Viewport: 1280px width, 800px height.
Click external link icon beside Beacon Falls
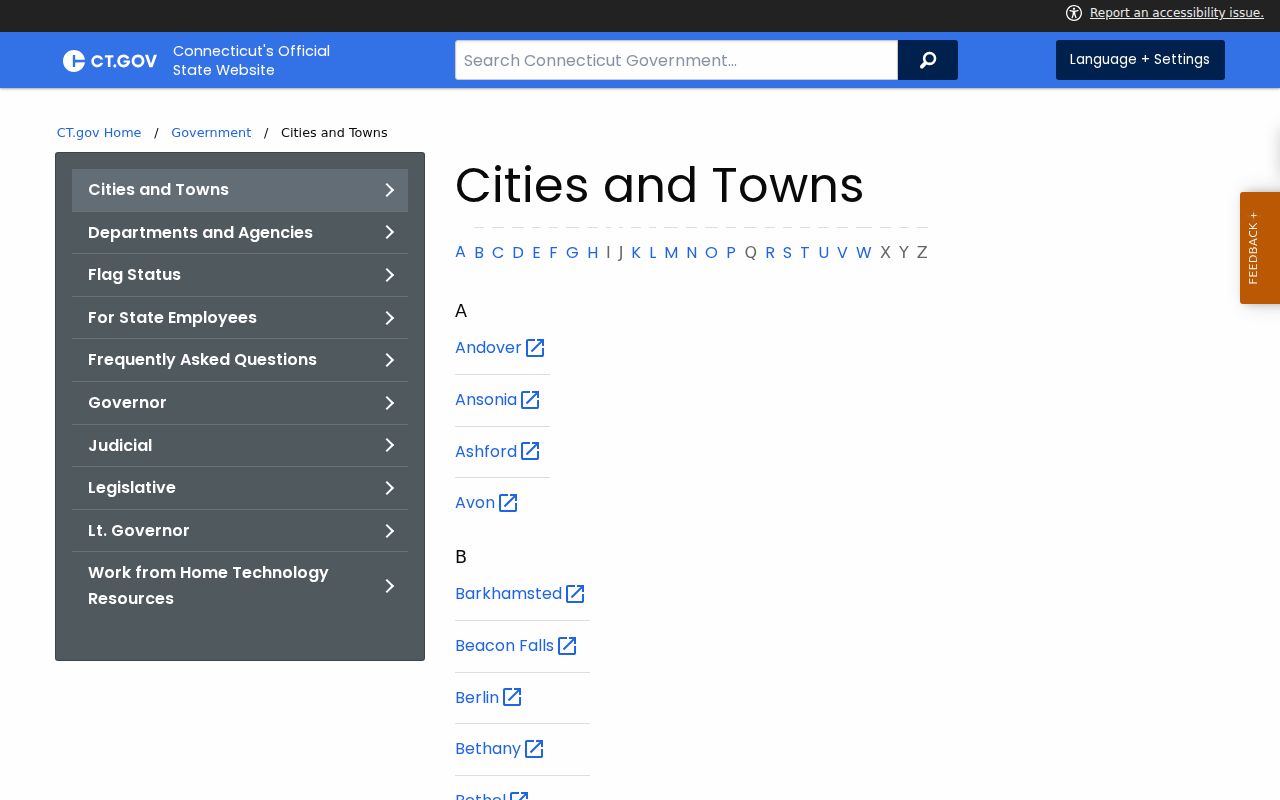567,646
